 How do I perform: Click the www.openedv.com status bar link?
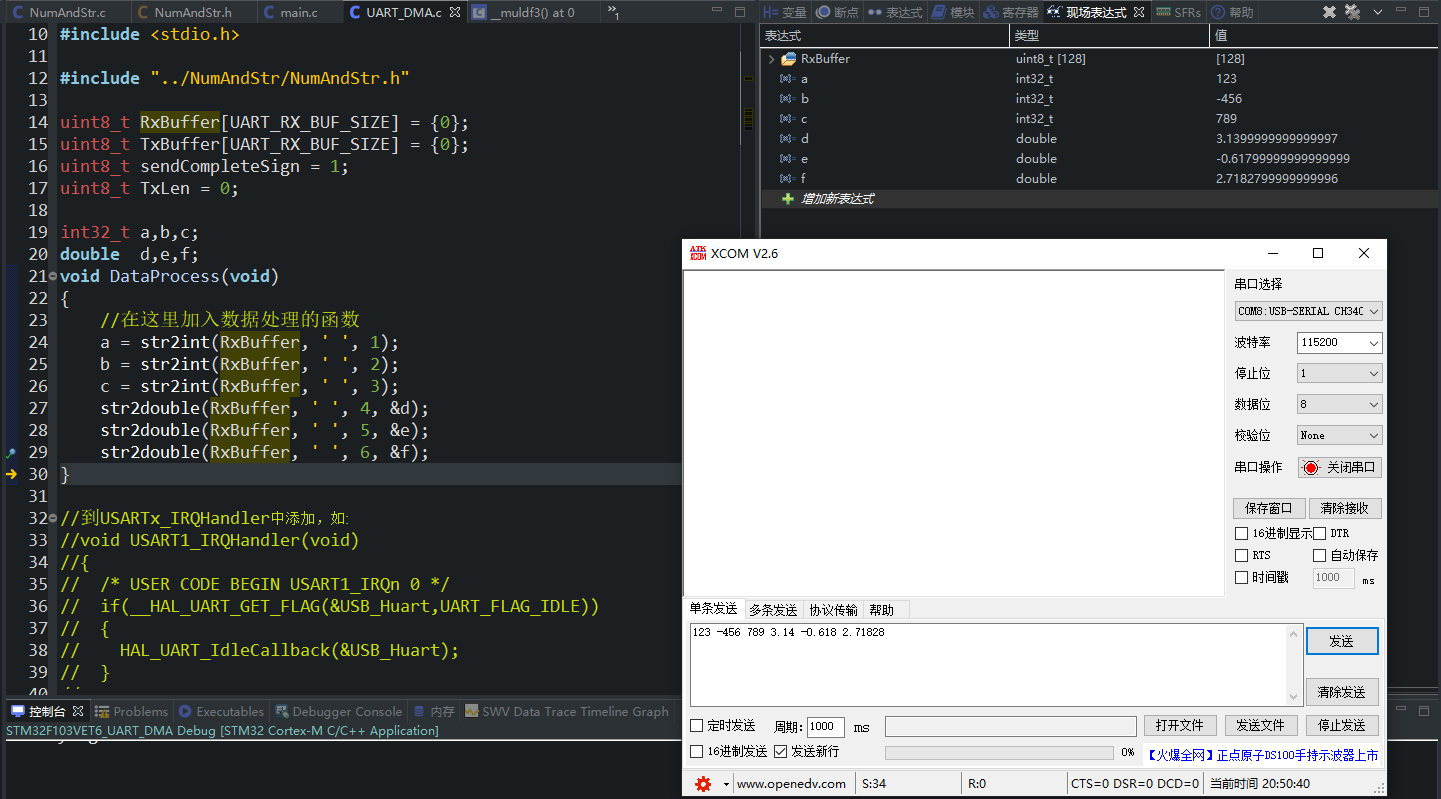pos(791,784)
